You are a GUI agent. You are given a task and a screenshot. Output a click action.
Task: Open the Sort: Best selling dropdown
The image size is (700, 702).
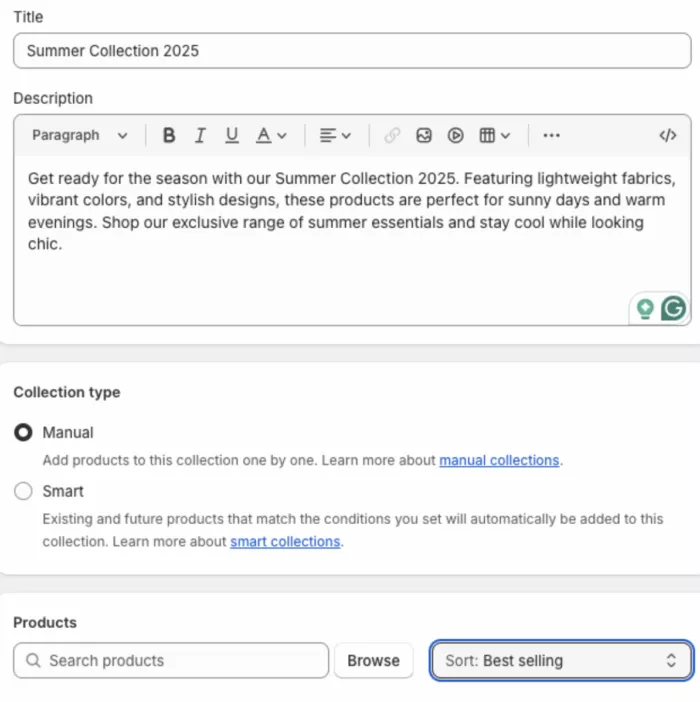(561, 660)
